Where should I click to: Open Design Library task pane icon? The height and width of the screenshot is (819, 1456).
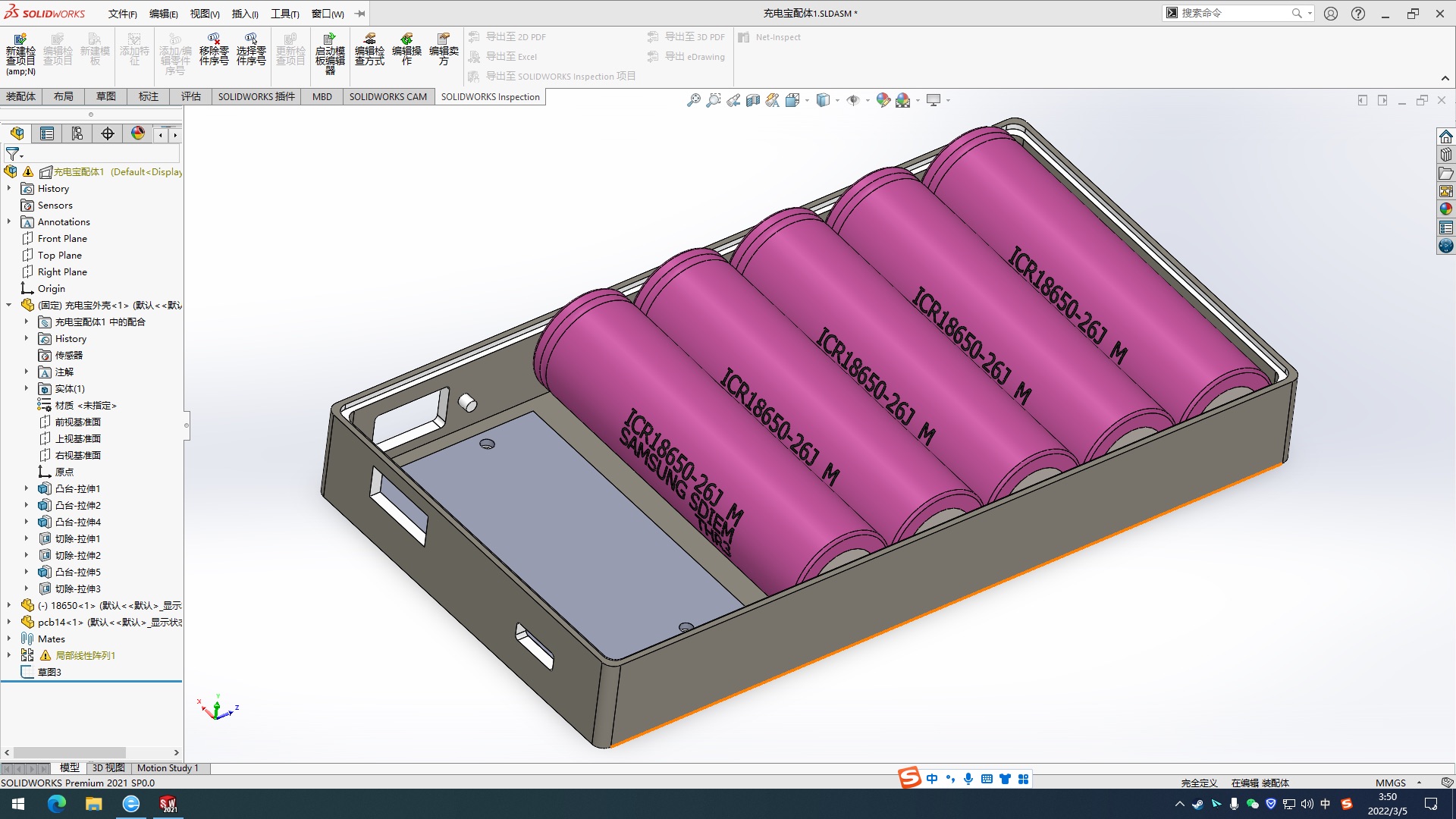point(1446,155)
